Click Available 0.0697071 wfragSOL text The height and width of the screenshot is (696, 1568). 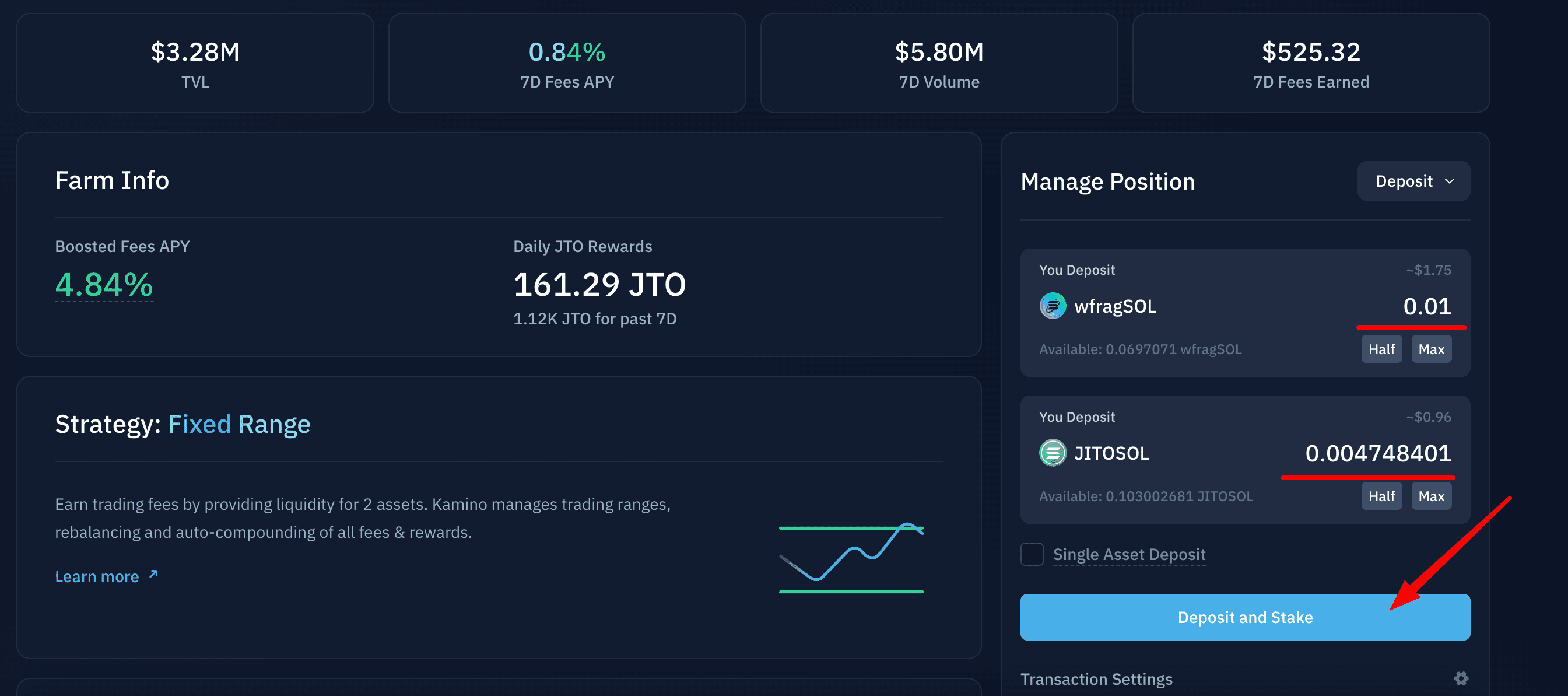pos(1140,349)
